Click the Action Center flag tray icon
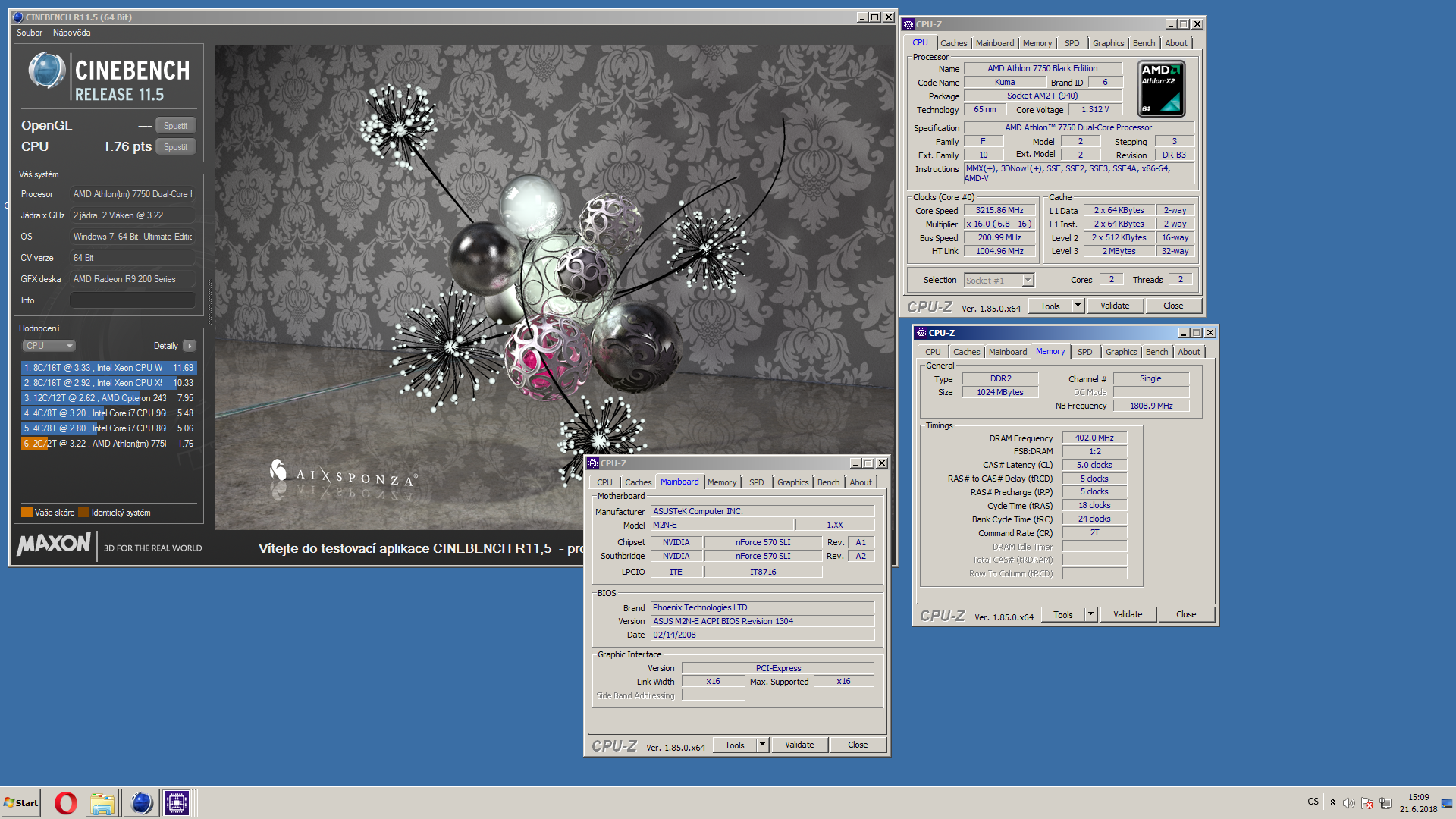Image resolution: width=1456 pixels, height=819 pixels. [1367, 803]
